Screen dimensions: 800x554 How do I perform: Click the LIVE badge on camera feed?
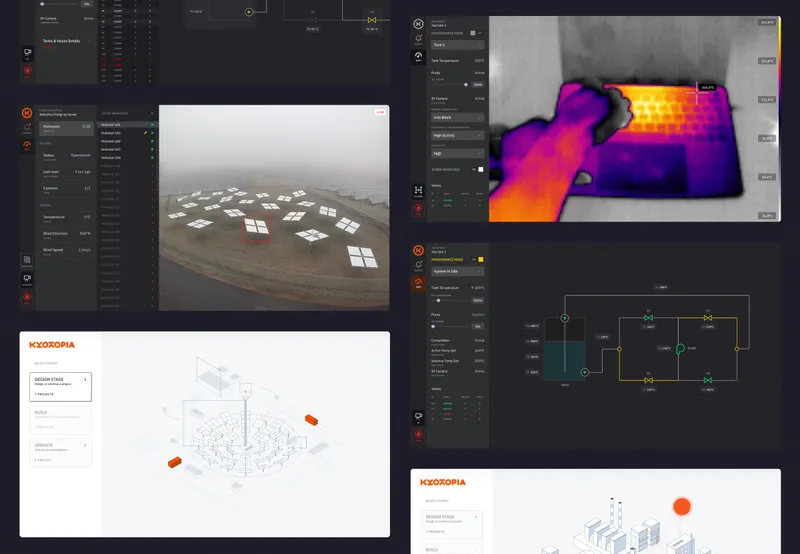pos(380,112)
